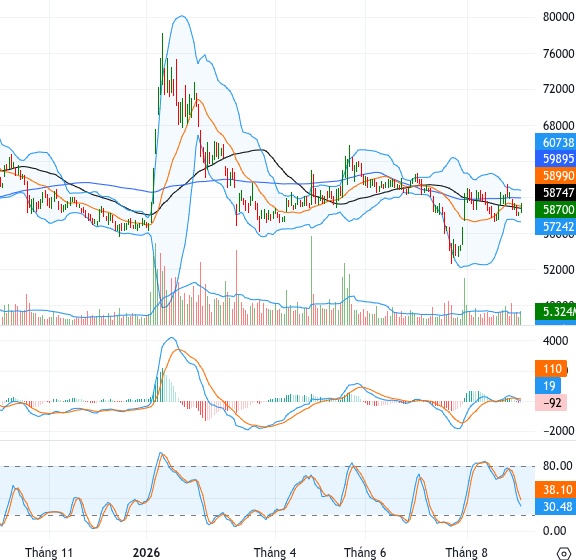Click the pink -92 histogram label

coord(551,403)
